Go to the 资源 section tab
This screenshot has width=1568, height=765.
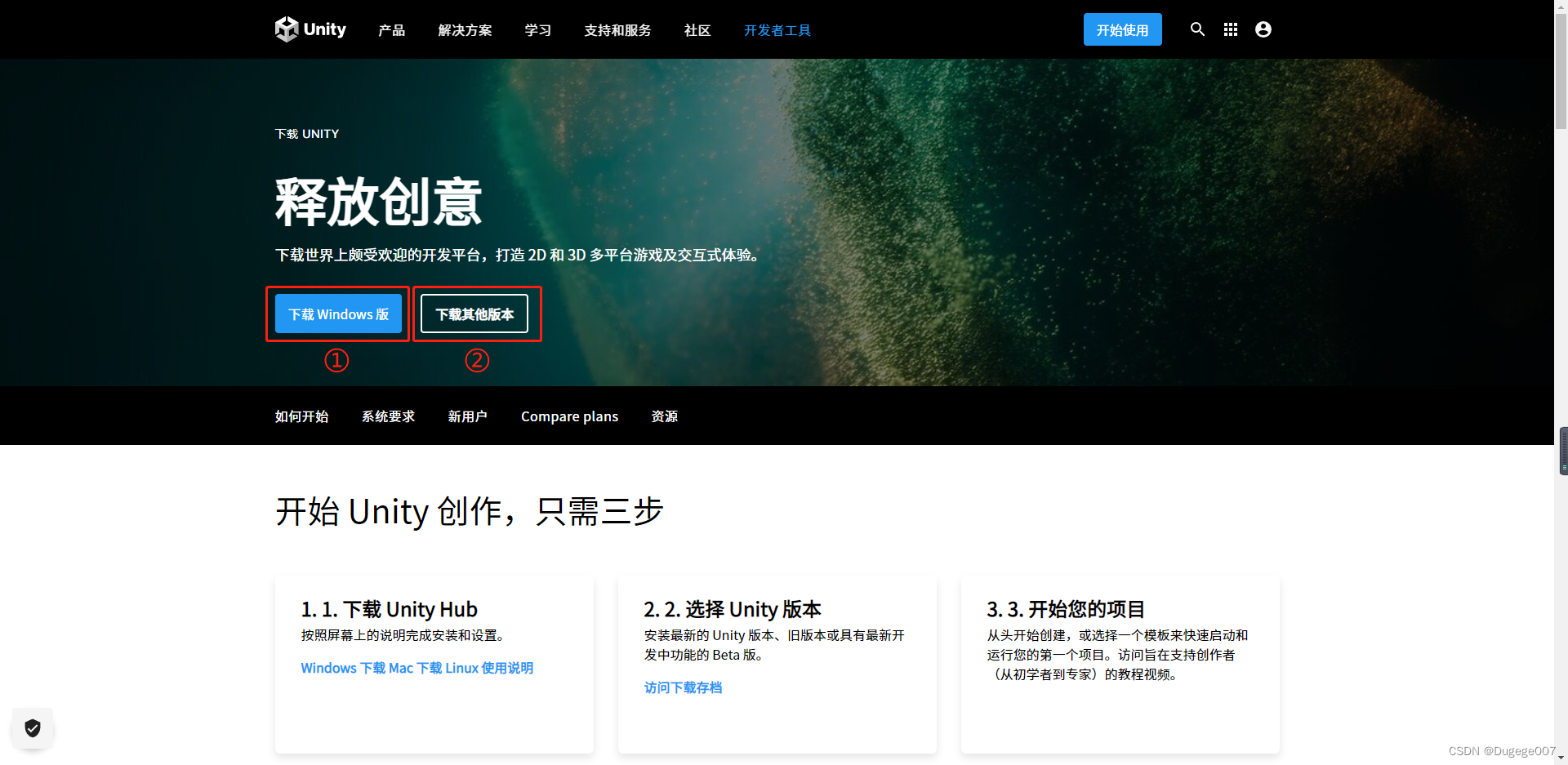tap(665, 416)
